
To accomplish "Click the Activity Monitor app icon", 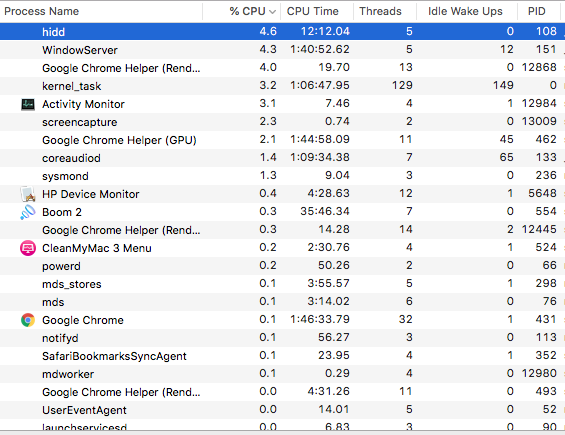I will pos(28,104).
